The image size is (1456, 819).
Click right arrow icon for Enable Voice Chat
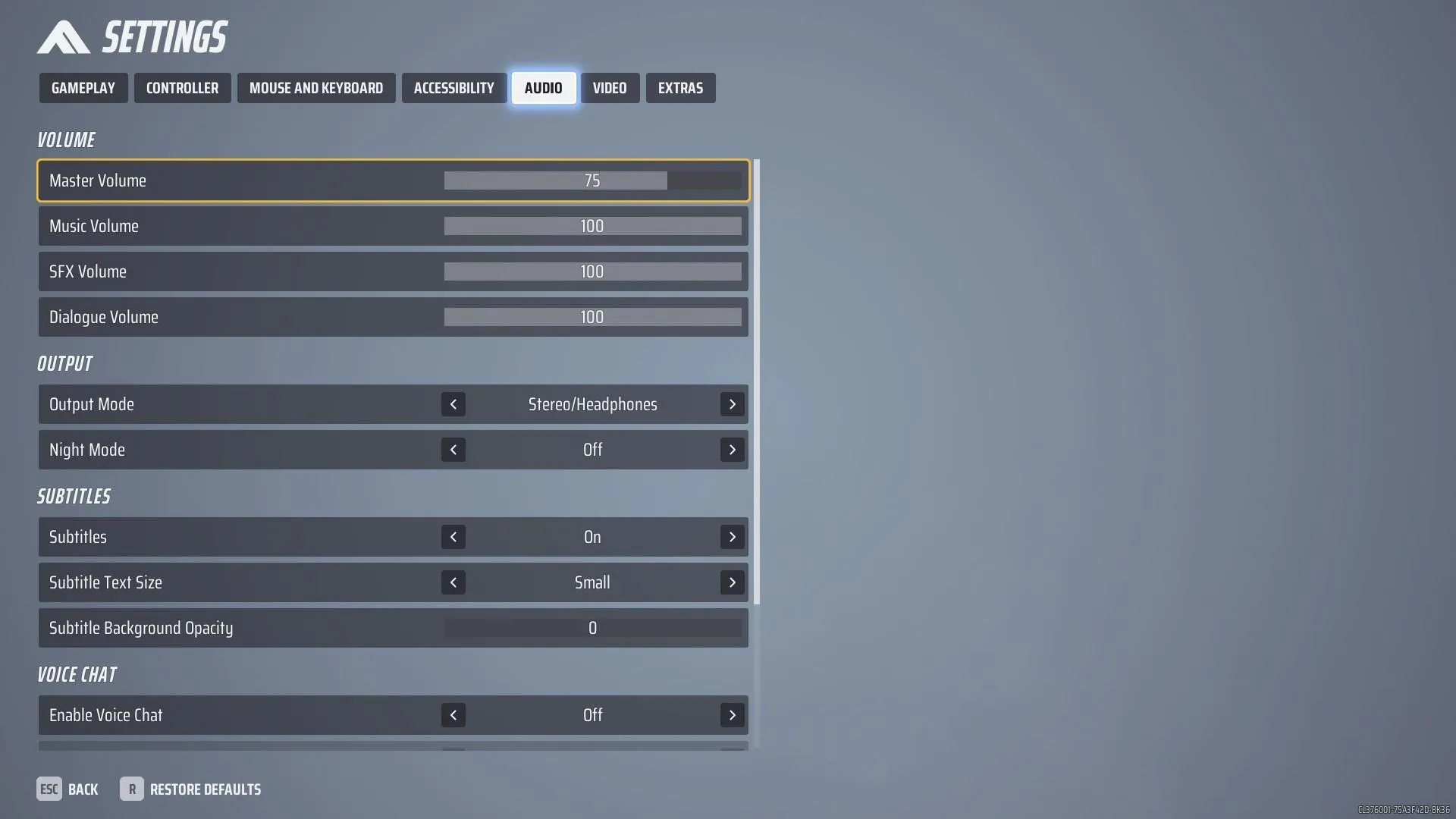[x=732, y=714]
